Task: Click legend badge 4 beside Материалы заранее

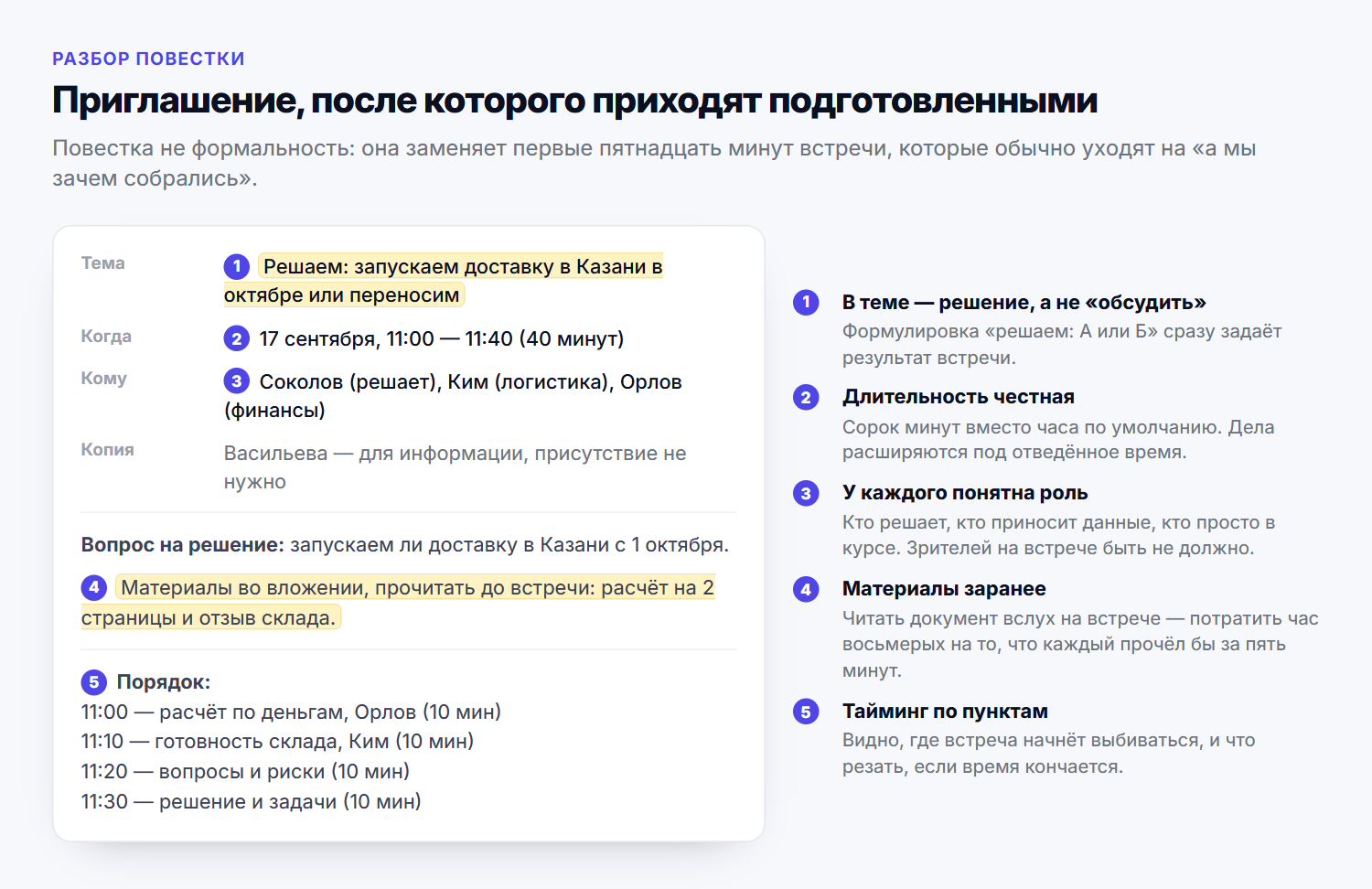Action: point(806,589)
